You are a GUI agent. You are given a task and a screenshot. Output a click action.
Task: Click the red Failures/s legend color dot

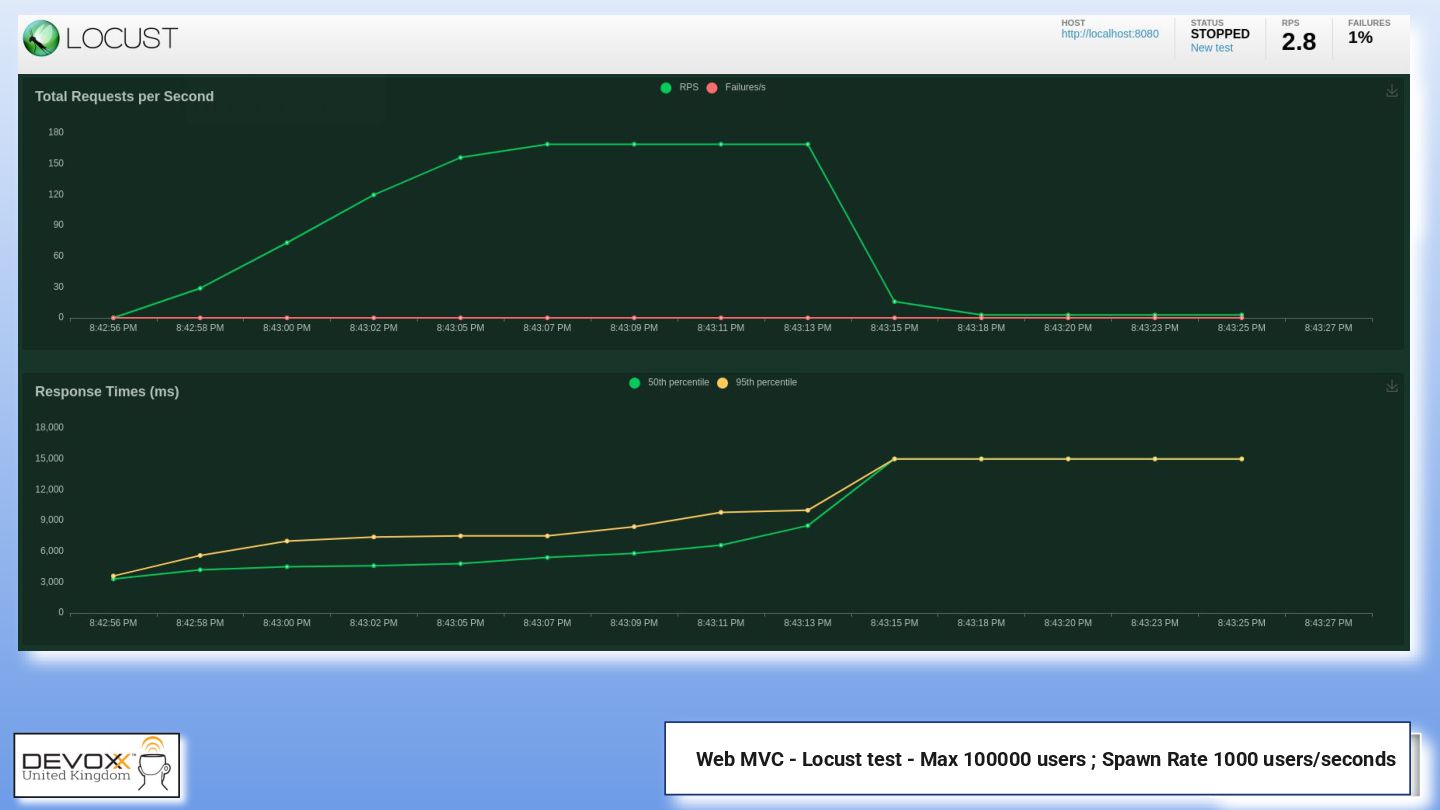coord(712,88)
